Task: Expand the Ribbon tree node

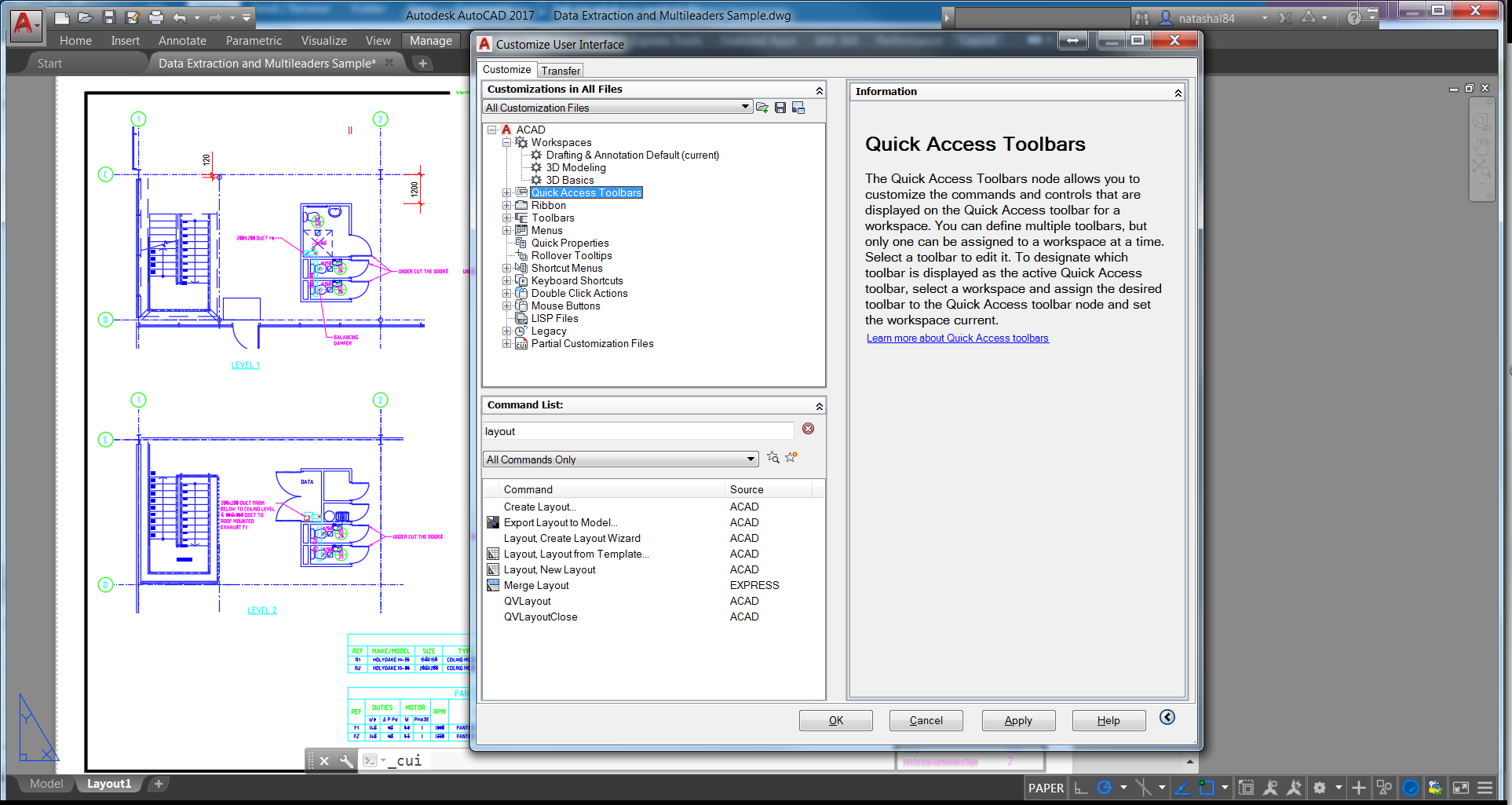Action: [x=507, y=205]
